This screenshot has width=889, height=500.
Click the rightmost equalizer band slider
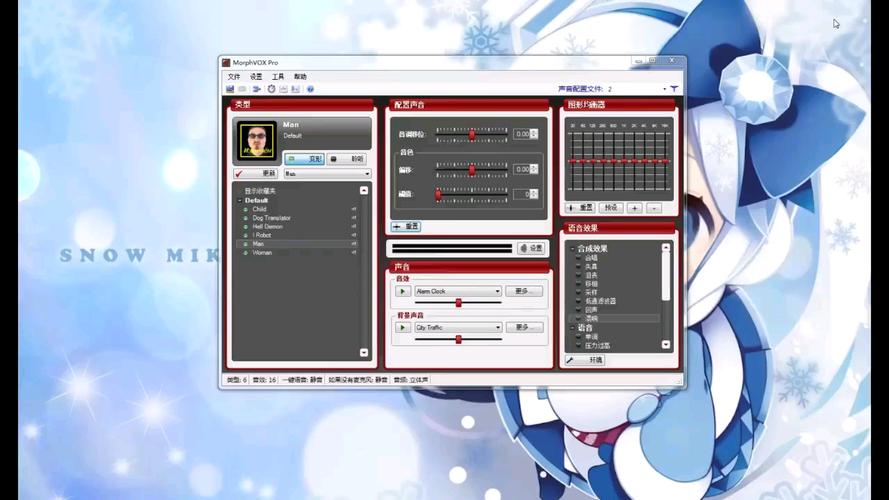point(665,162)
